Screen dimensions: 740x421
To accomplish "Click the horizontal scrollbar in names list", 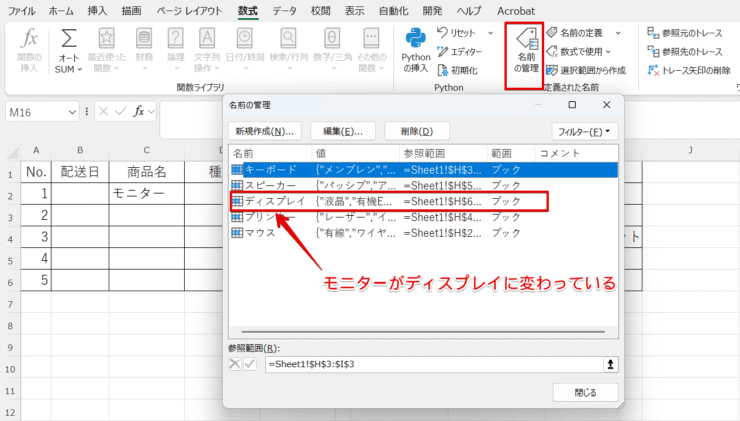I will click(422, 332).
